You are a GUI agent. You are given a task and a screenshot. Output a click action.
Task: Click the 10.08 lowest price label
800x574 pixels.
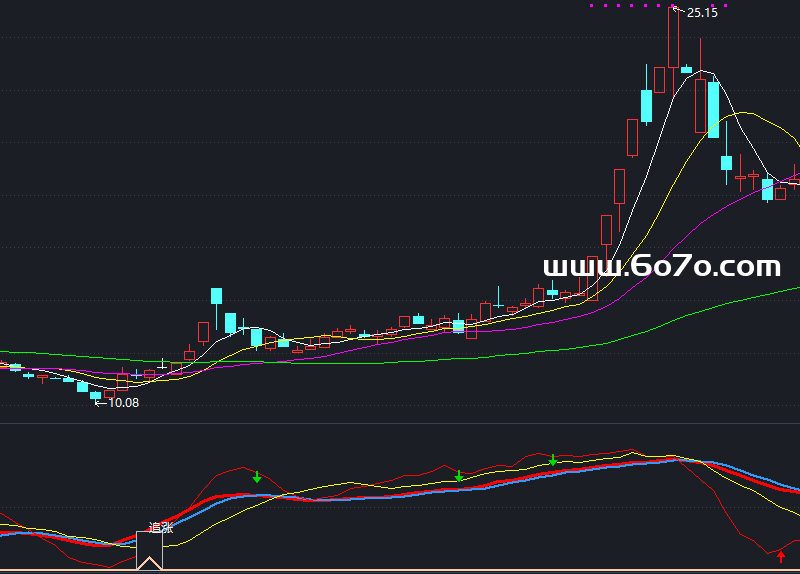124,403
